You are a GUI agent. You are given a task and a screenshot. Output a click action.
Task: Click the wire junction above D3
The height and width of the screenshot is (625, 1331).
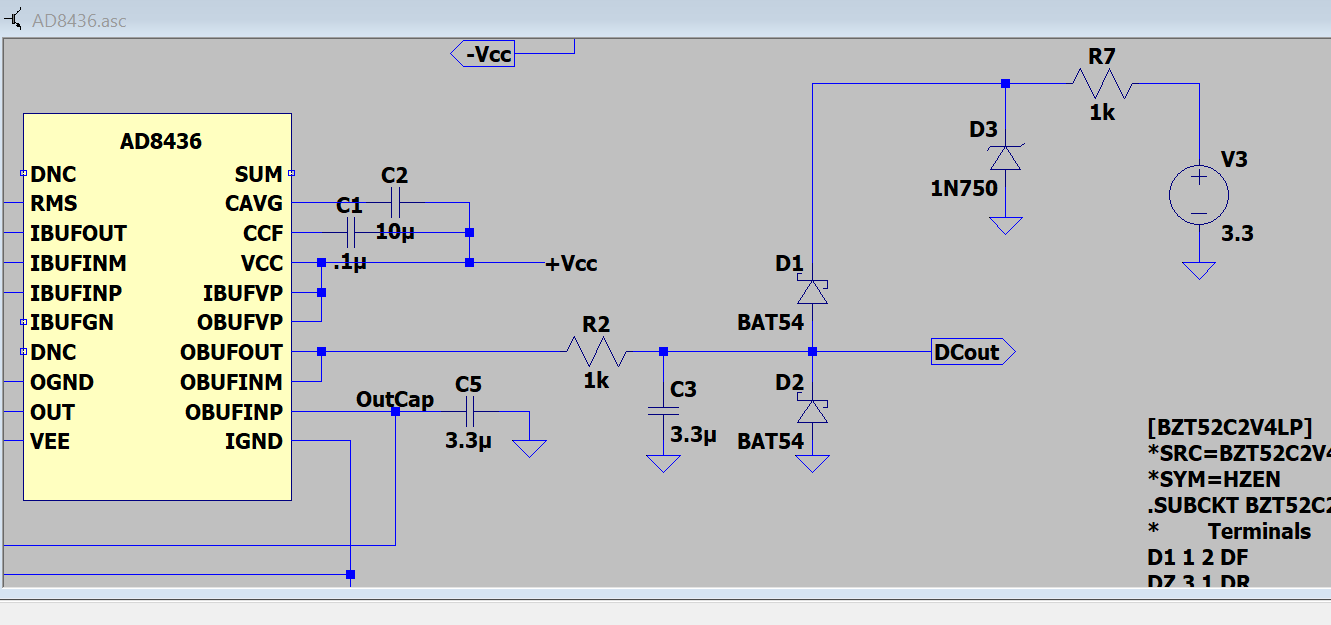point(1006,84)
